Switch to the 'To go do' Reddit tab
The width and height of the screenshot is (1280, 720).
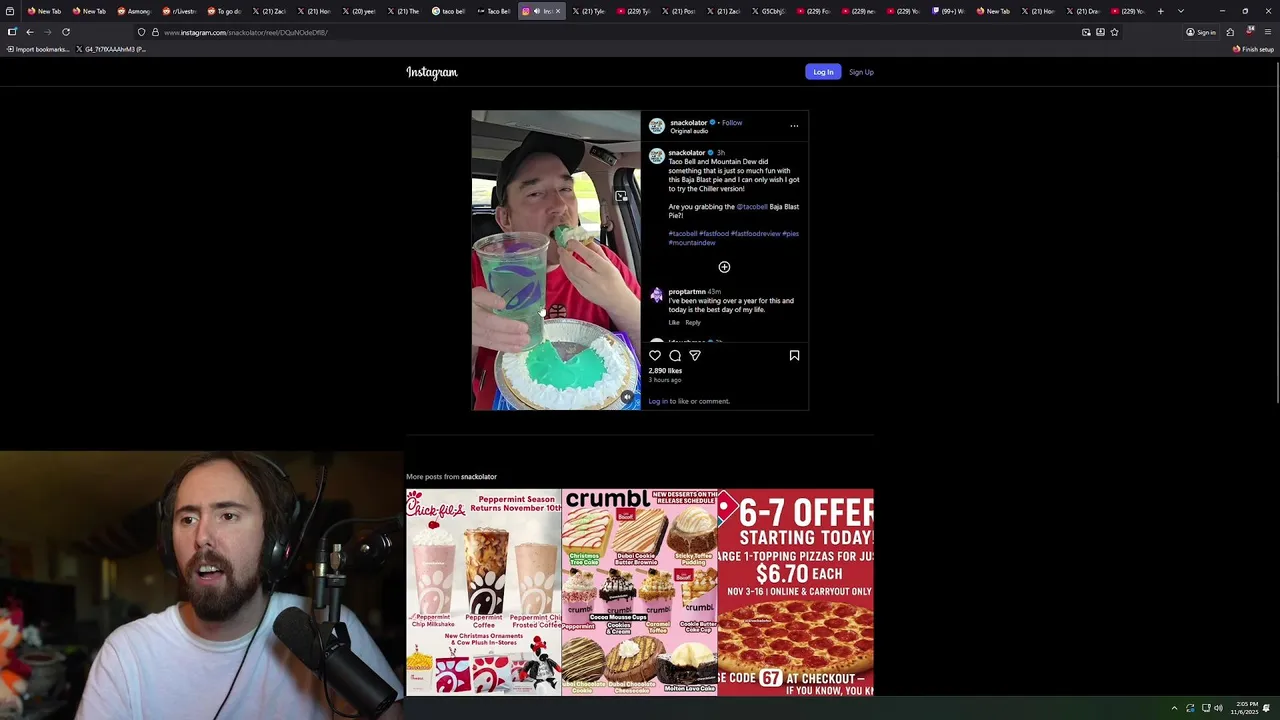coord(224,11)
